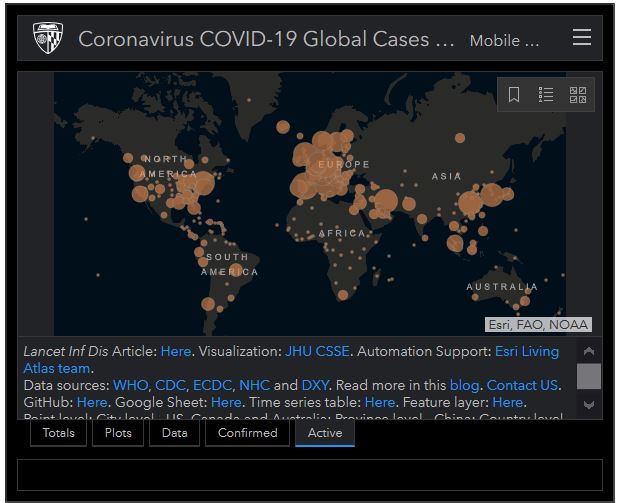Click the AFRICA map label

point(342,234)
